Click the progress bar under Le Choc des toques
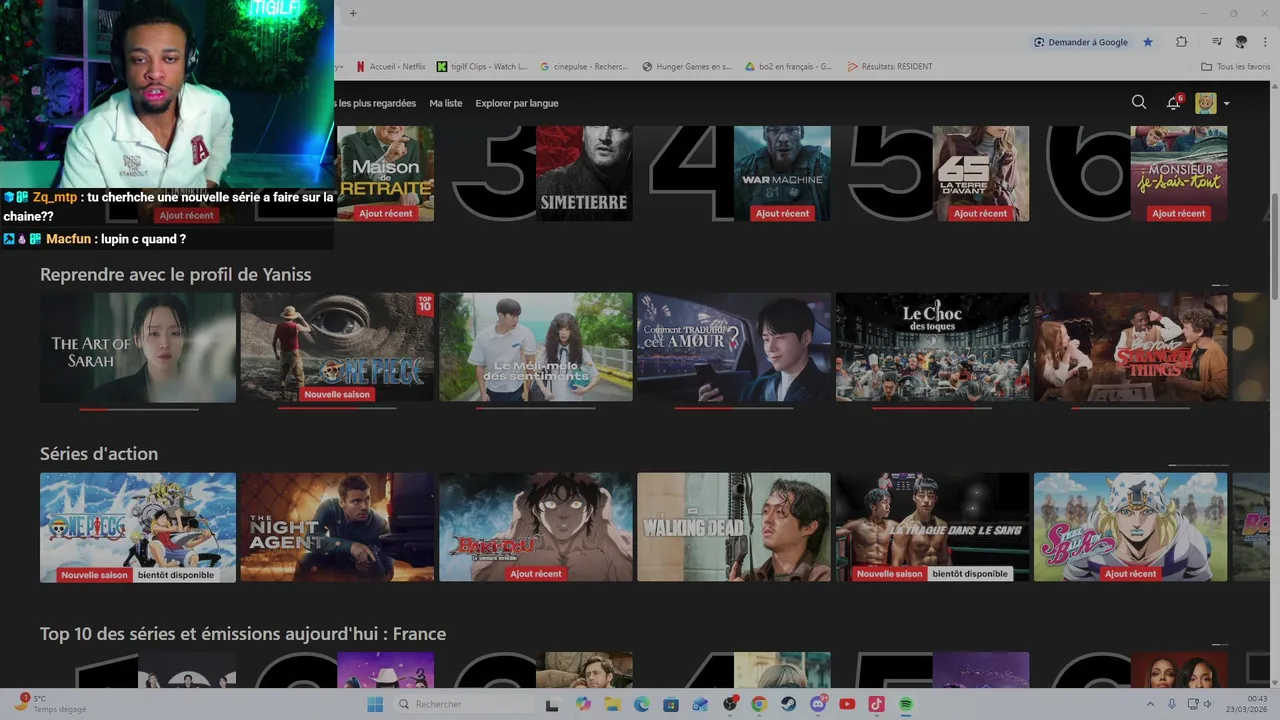The height and width of the screenshot is (720, 1280). point(932,409)
